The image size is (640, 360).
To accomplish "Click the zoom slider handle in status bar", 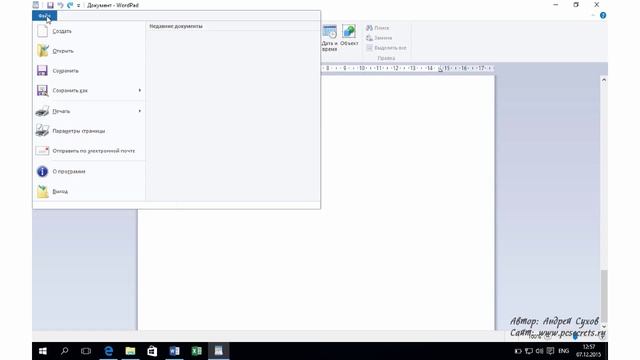I will tap(575, 337).
